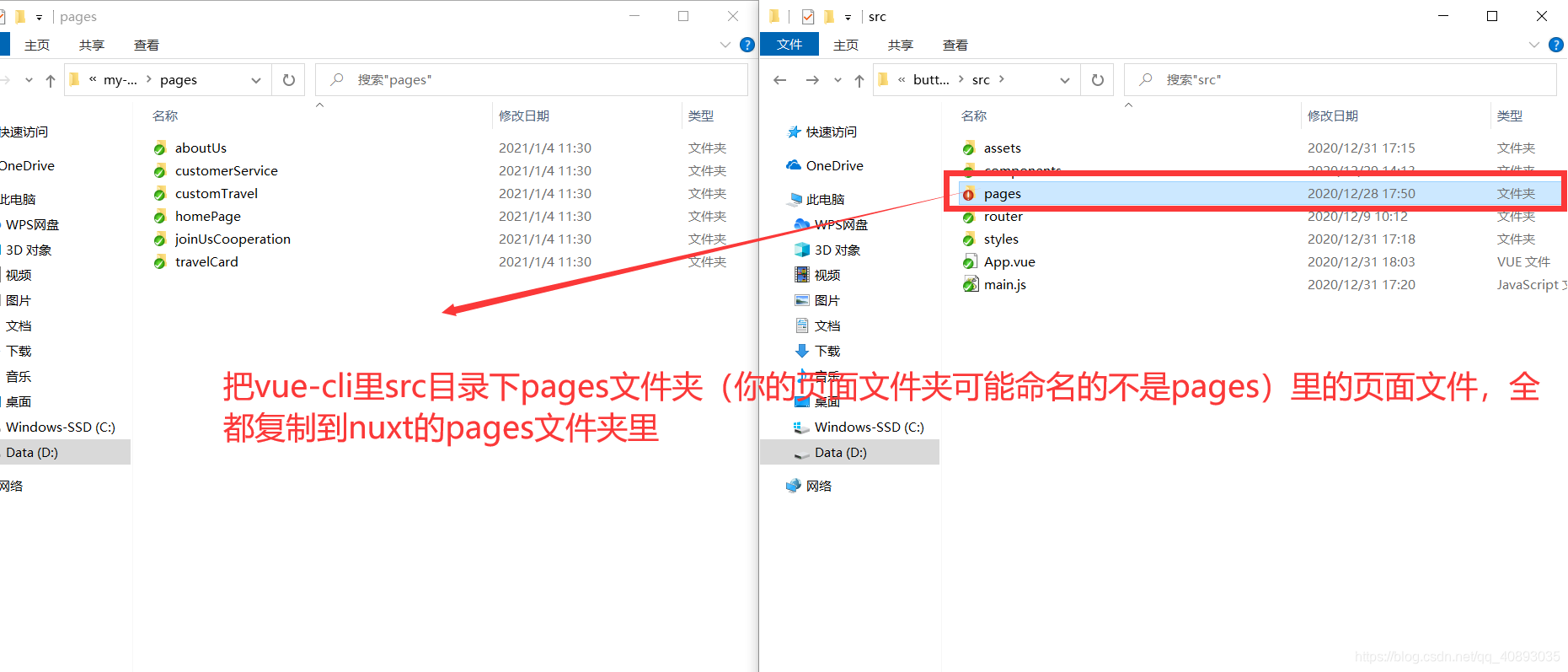Open 主页 tab in src window

(846, 45)
